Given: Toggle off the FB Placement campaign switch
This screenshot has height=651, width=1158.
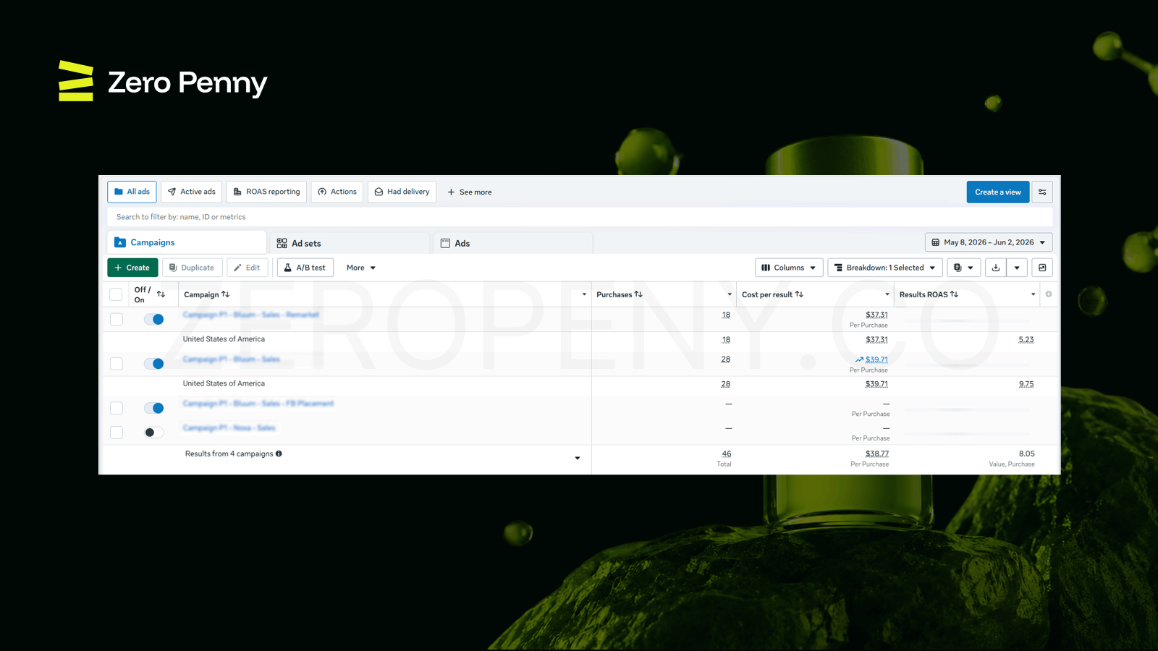Looking at the screenshot, I should pos(154,408).
